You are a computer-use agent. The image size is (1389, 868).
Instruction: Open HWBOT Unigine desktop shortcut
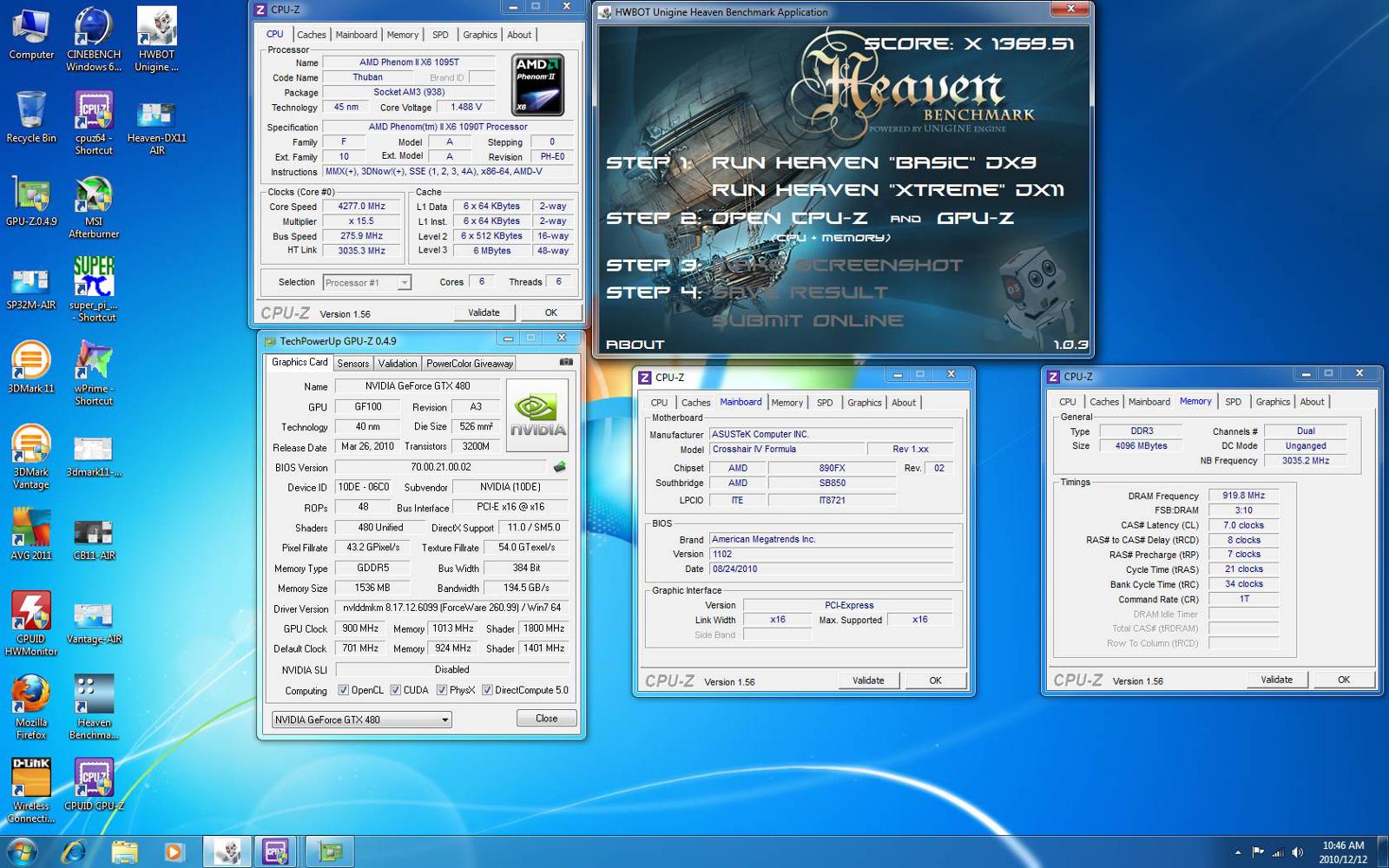[x=156, y=39]
